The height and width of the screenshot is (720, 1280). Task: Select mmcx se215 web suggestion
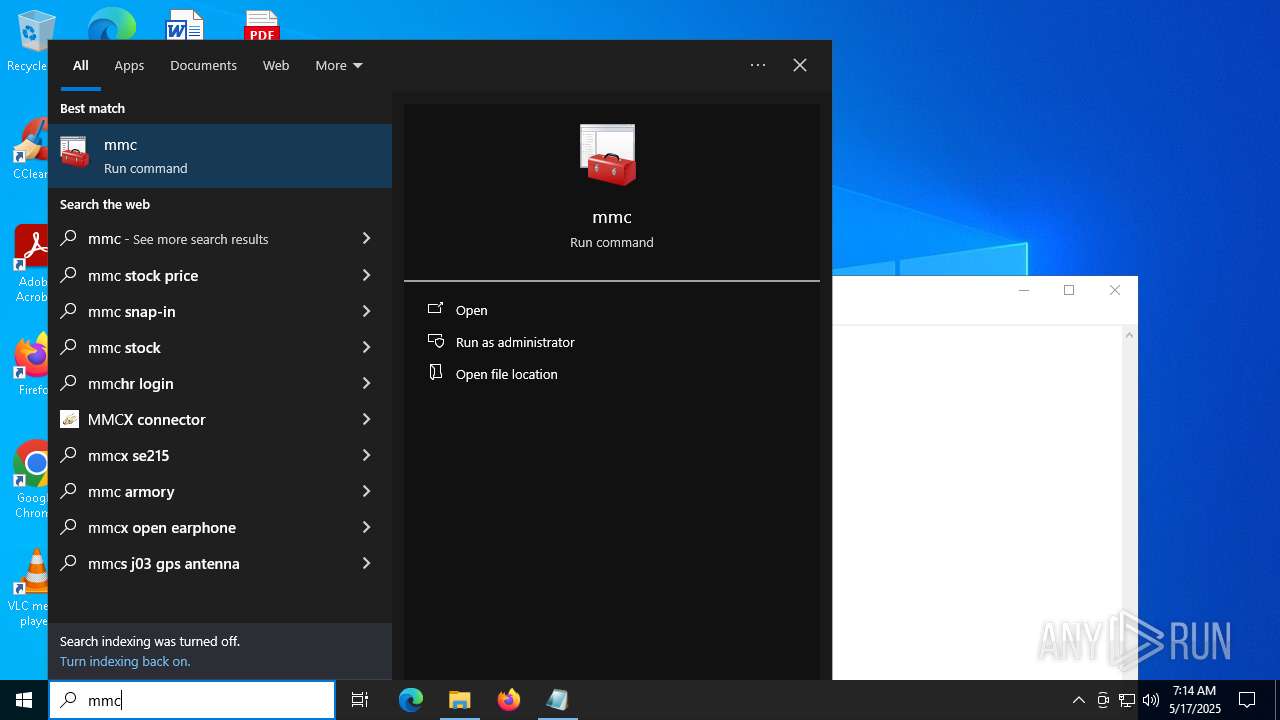(x=220, y=455)
